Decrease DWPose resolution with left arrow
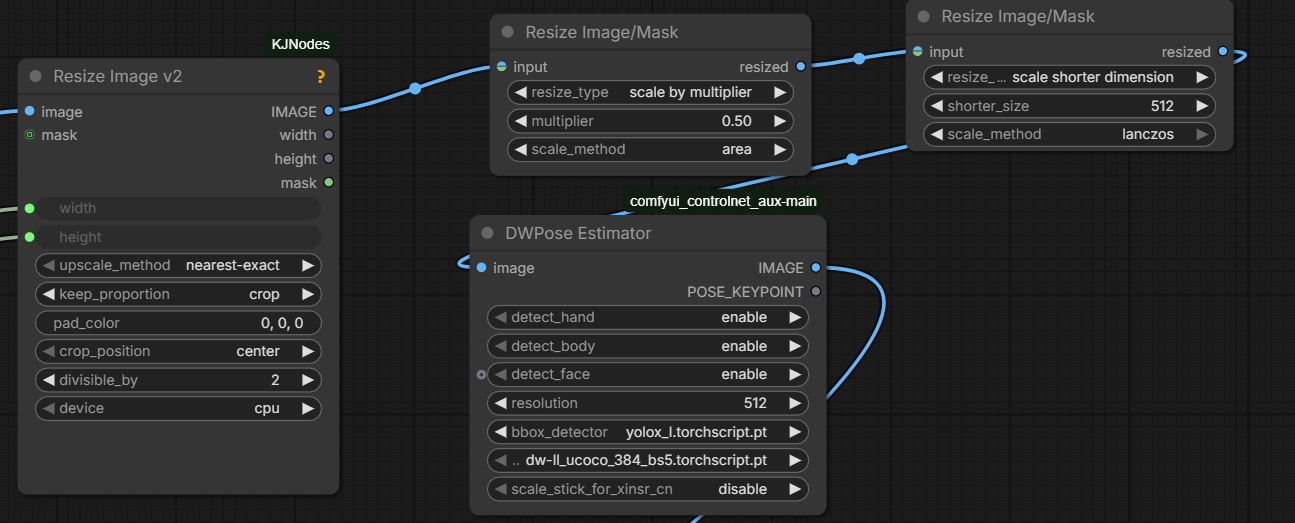 point(500,403)
